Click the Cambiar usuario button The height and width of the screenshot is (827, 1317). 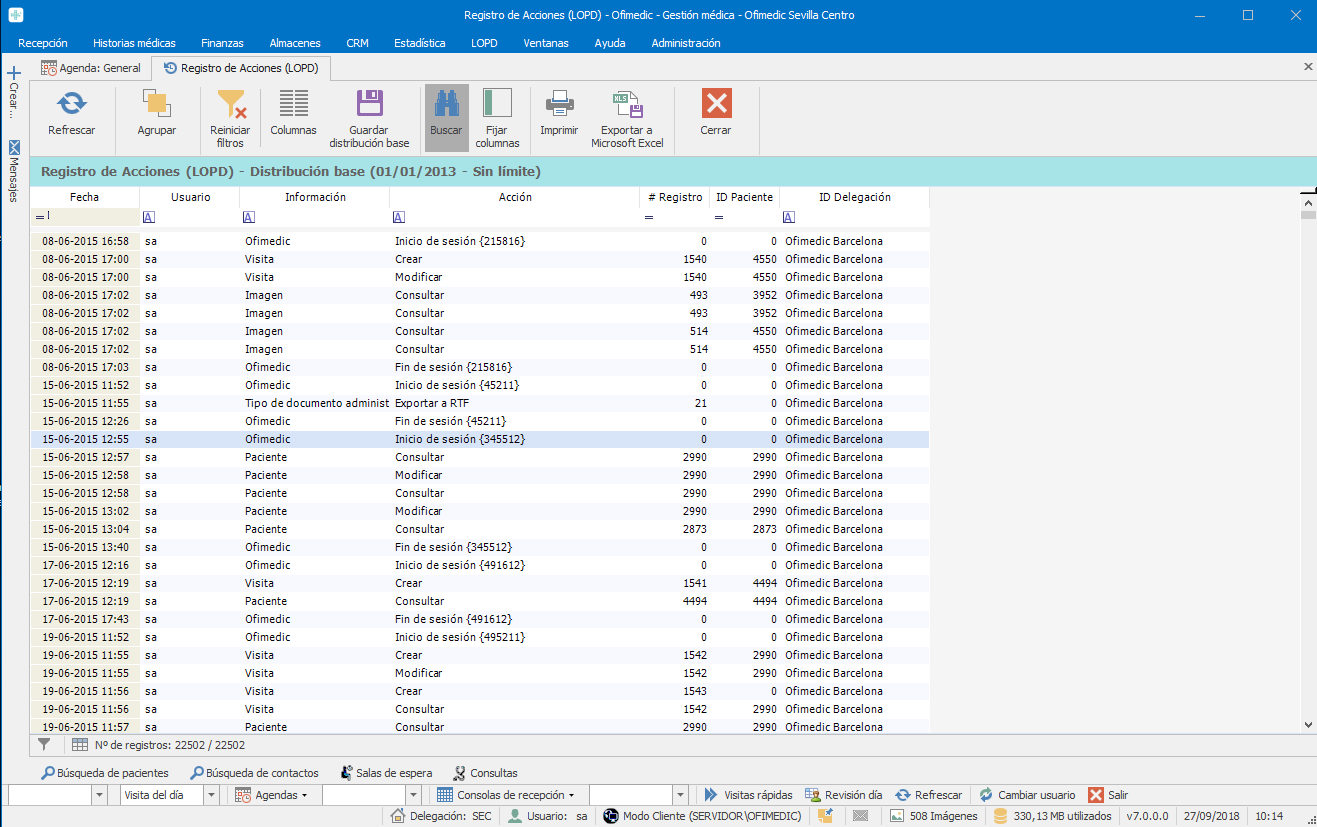1027,795
